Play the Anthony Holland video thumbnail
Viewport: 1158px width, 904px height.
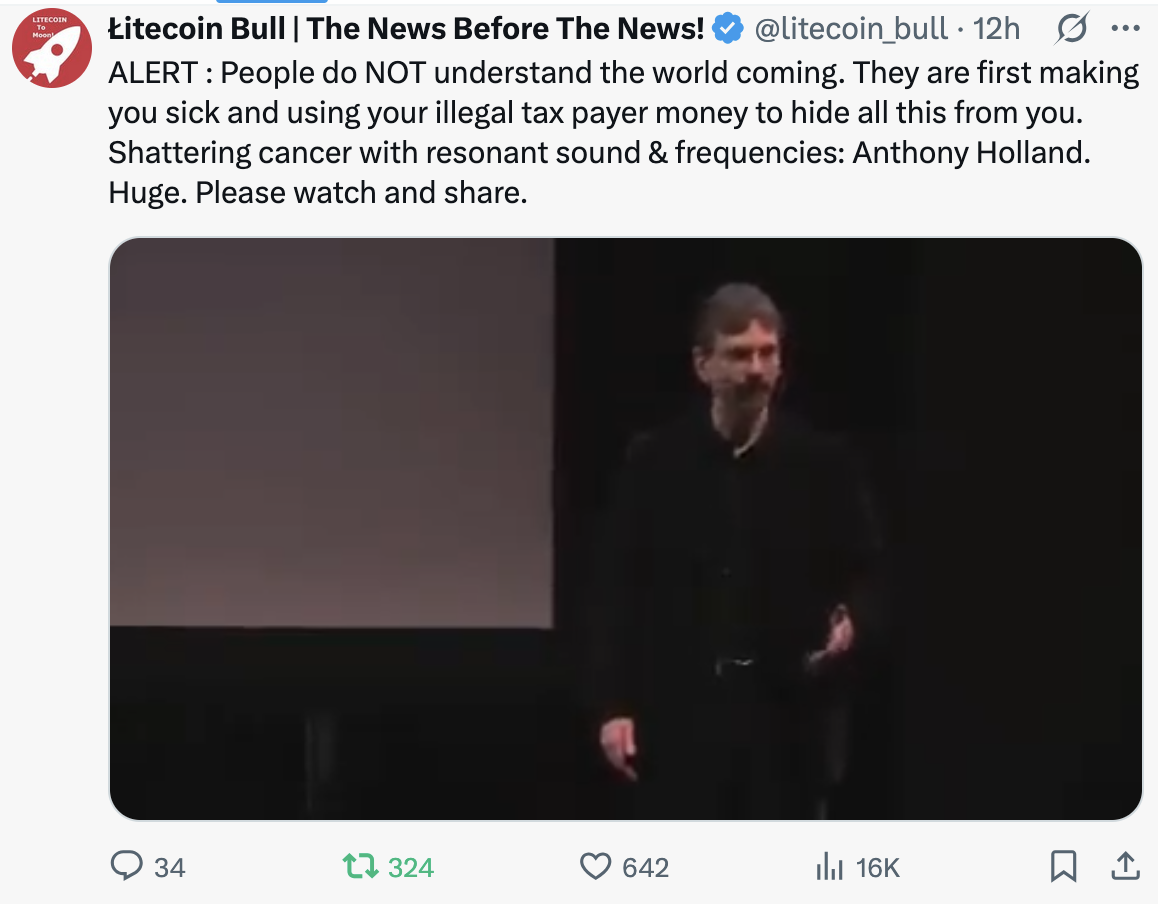point(626,529)
